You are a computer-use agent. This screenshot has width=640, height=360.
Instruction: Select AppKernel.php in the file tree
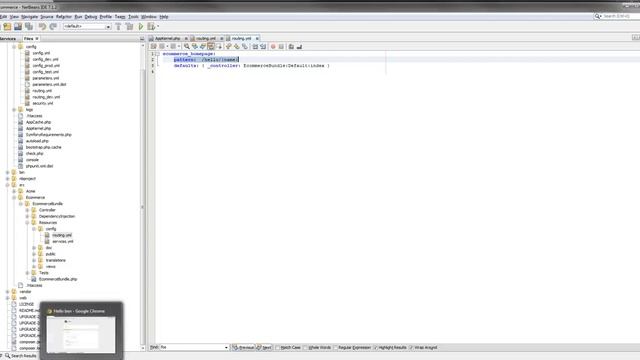38,129
